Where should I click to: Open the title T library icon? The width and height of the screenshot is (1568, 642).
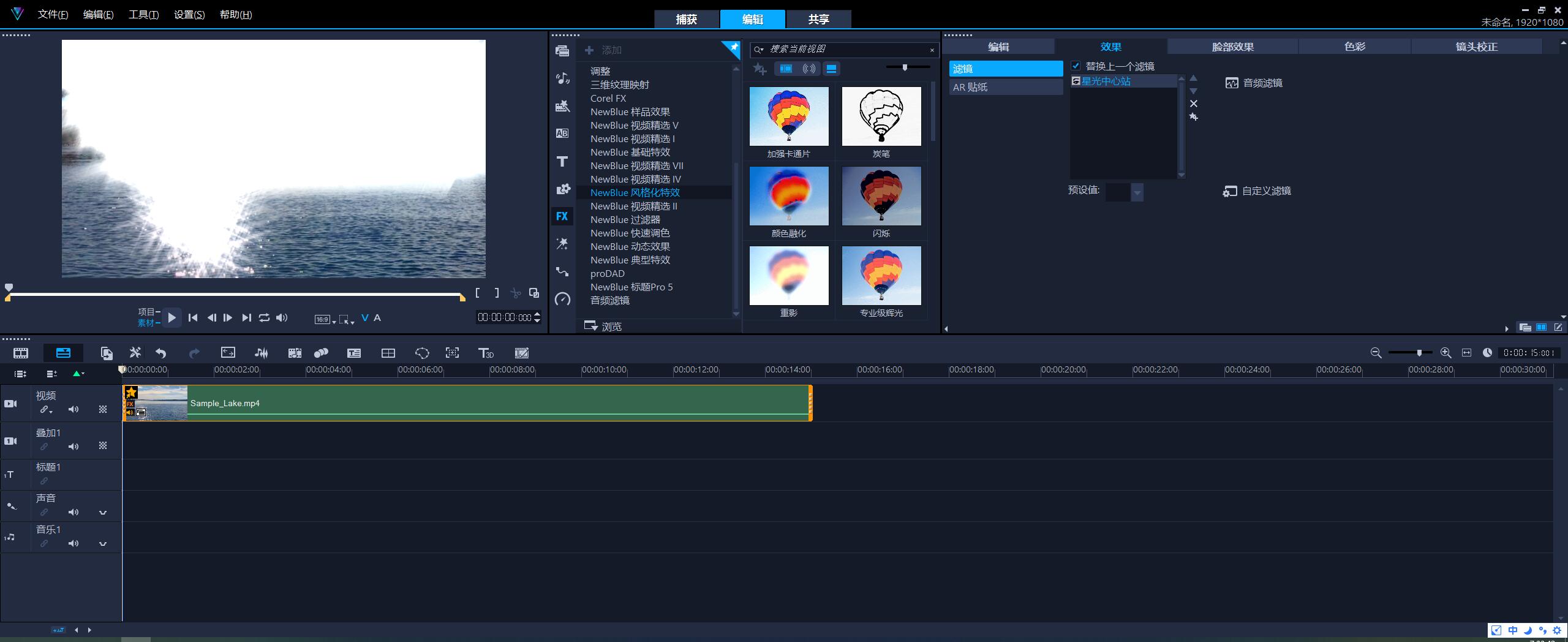click(x=562, y=161)
